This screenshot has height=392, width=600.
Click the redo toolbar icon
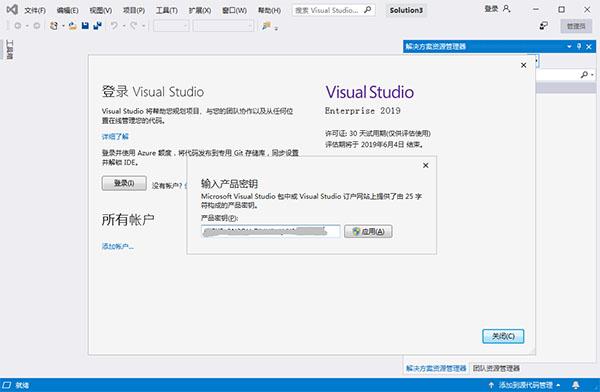point(134,26)
